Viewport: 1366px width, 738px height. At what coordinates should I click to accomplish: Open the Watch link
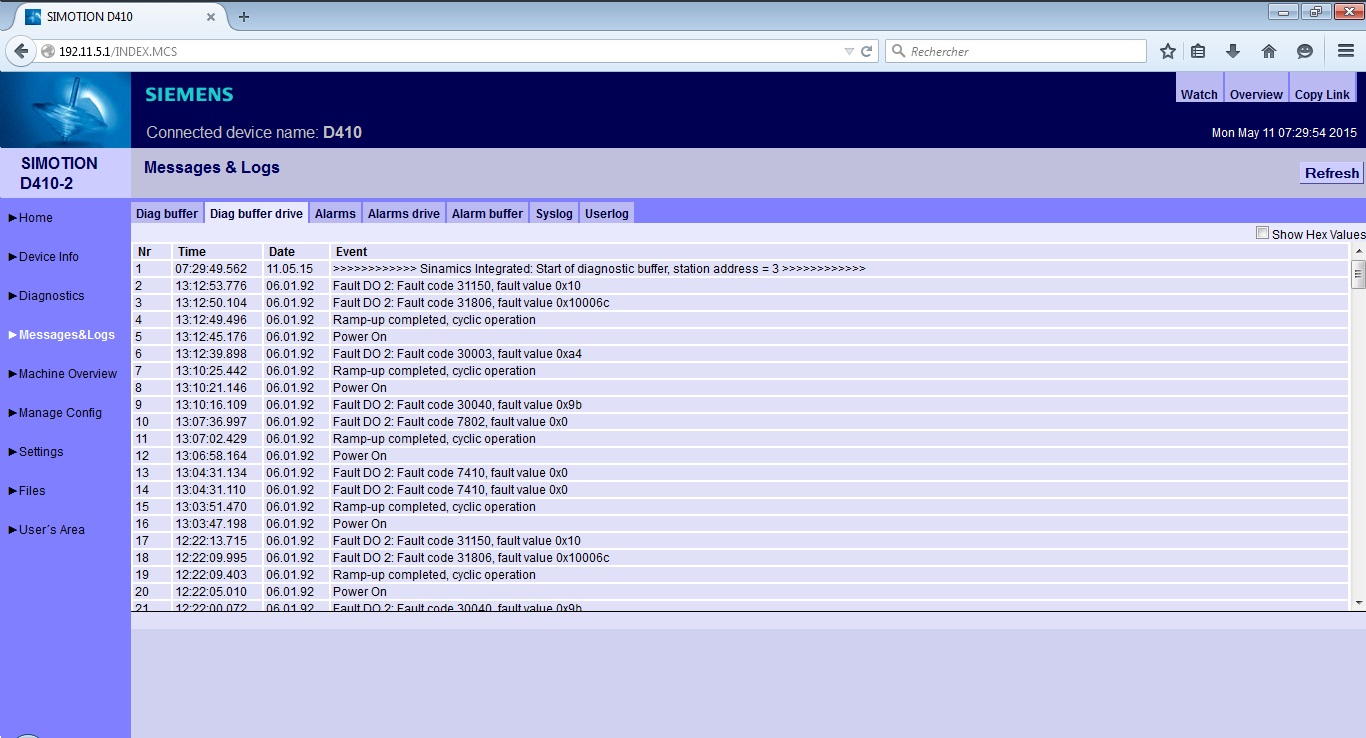(1199, 88)
